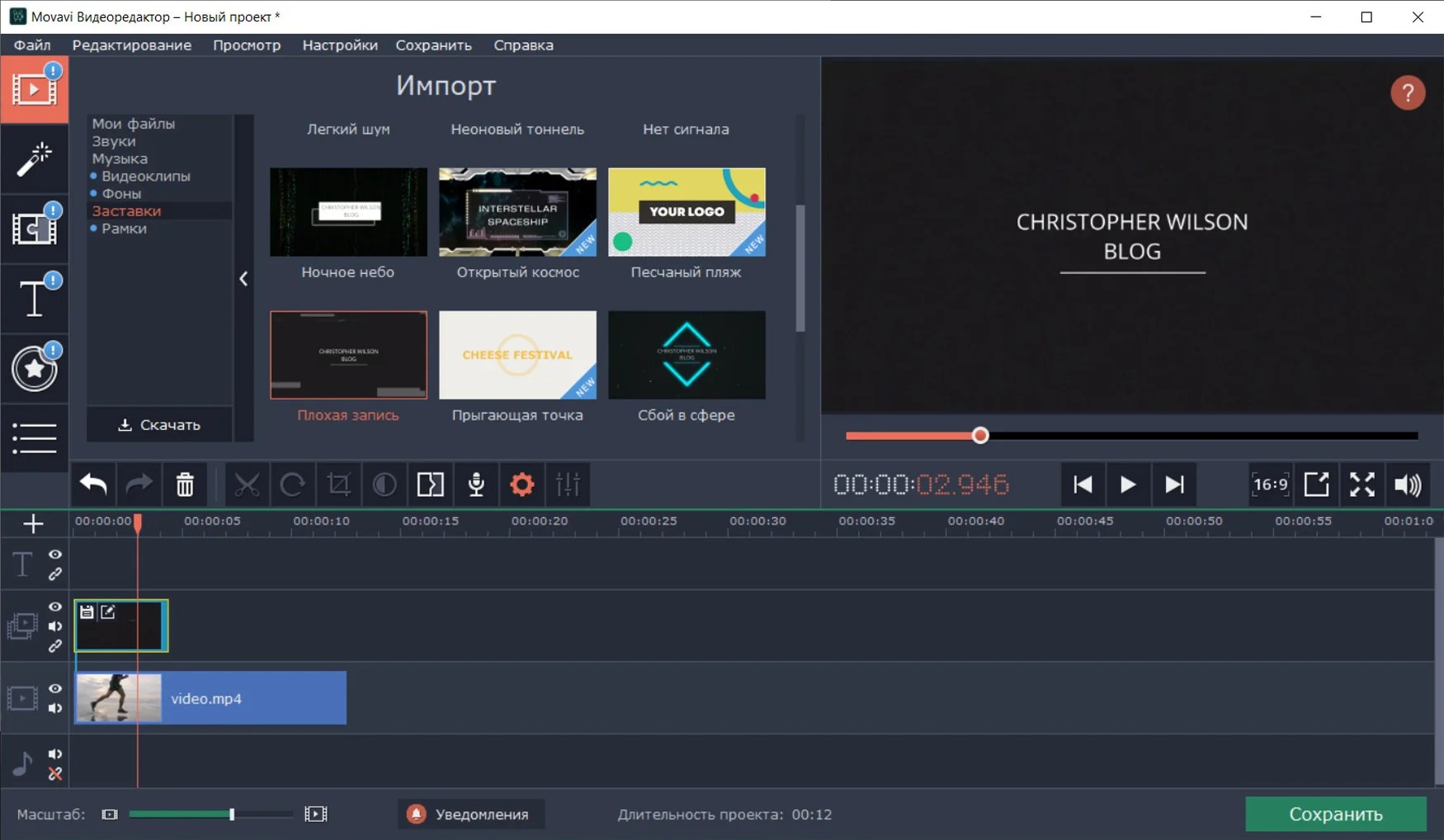Add a new track with plus icon
Screen dimensions: 1444x840
pyautogui.click(x=33, y=524)
